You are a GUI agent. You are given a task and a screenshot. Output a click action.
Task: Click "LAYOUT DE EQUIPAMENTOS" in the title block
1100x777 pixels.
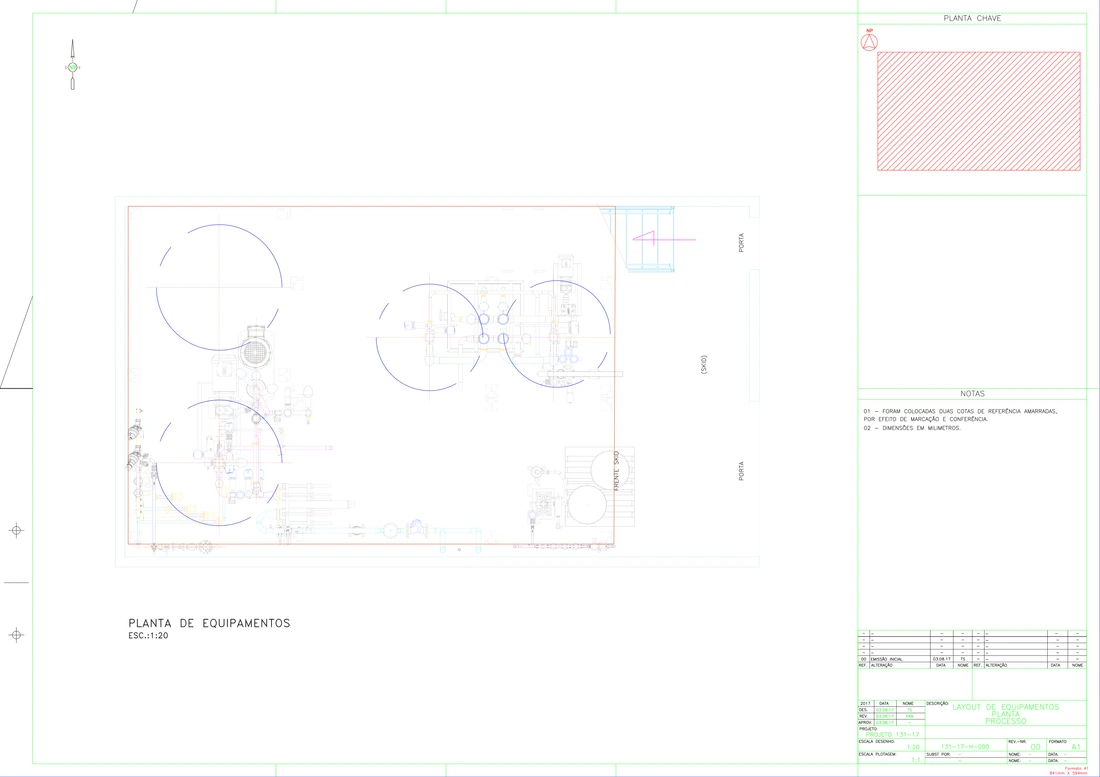pos(1006,707)
